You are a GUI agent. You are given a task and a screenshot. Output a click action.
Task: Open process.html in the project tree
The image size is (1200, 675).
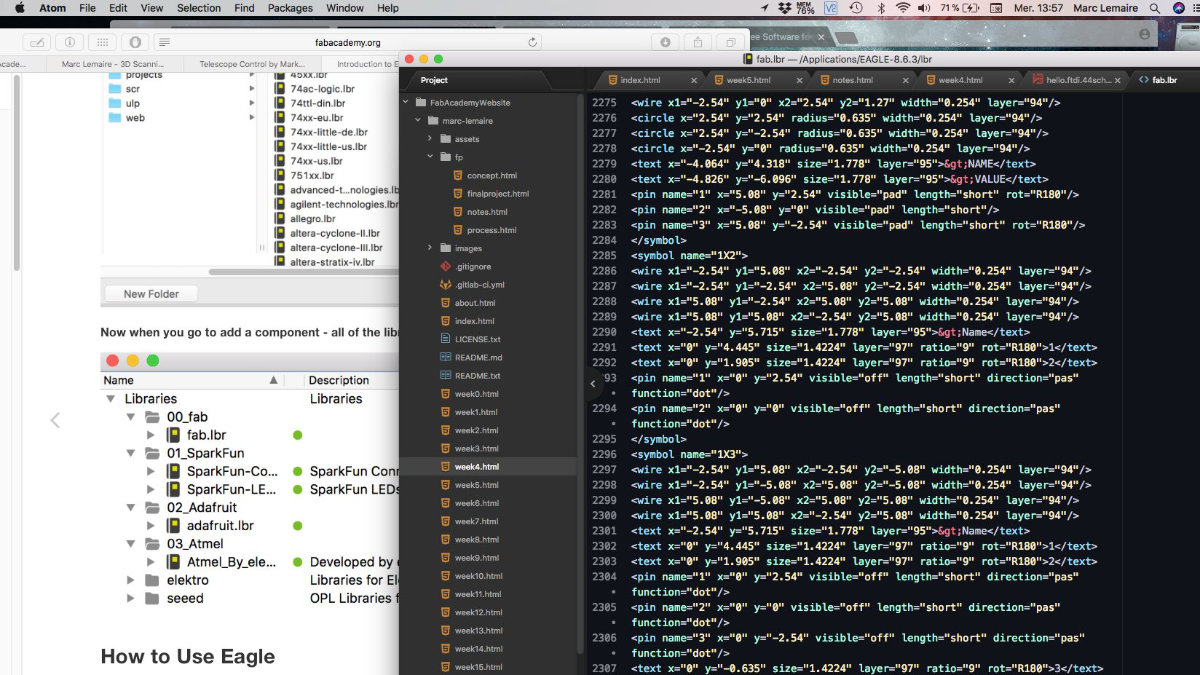pos(491,230)
